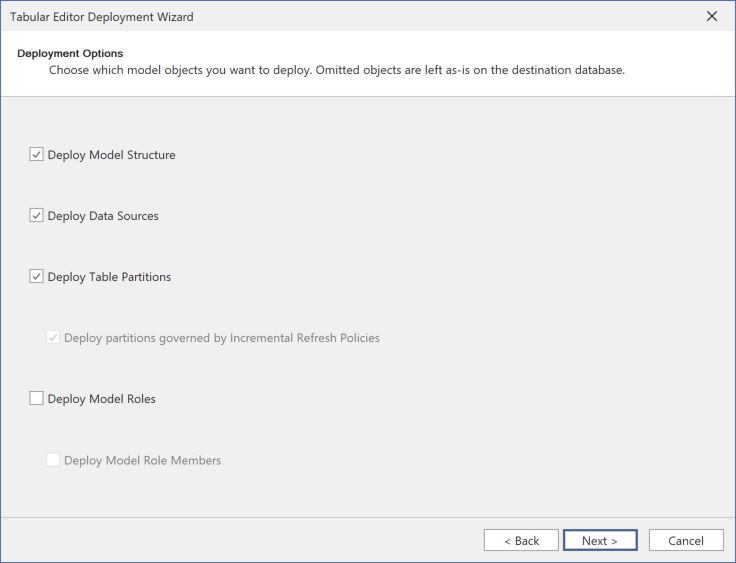Select the "Deploy Table Partitions" label text
Viewport: 736px width, 563px height.
pos(109,277)
